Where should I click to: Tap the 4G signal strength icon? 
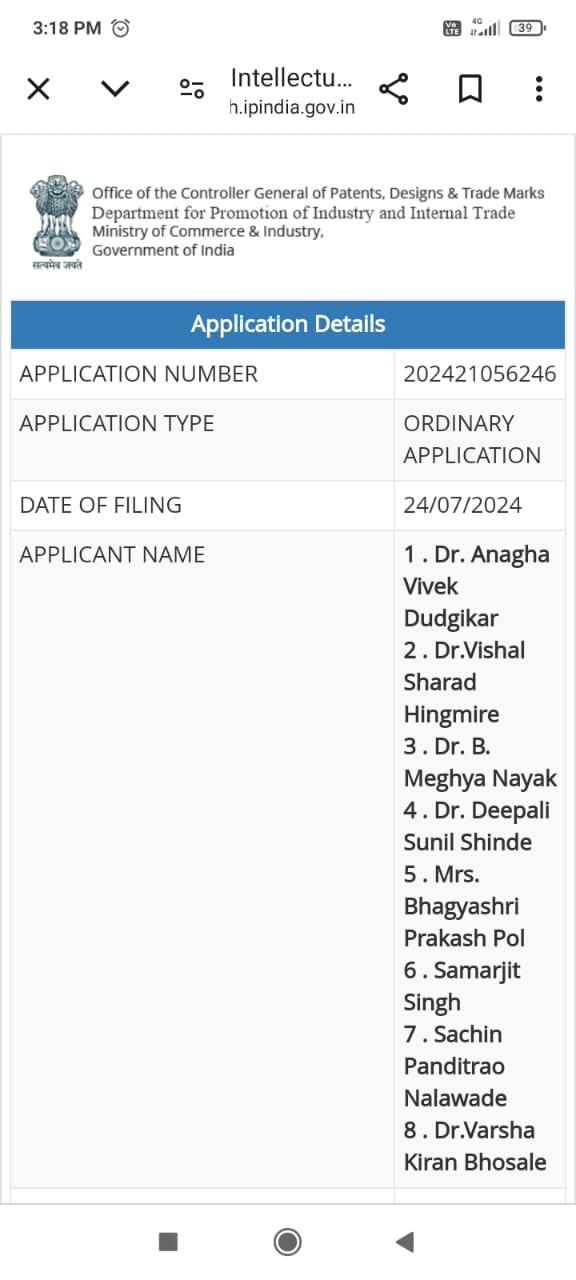click(484, 28)
